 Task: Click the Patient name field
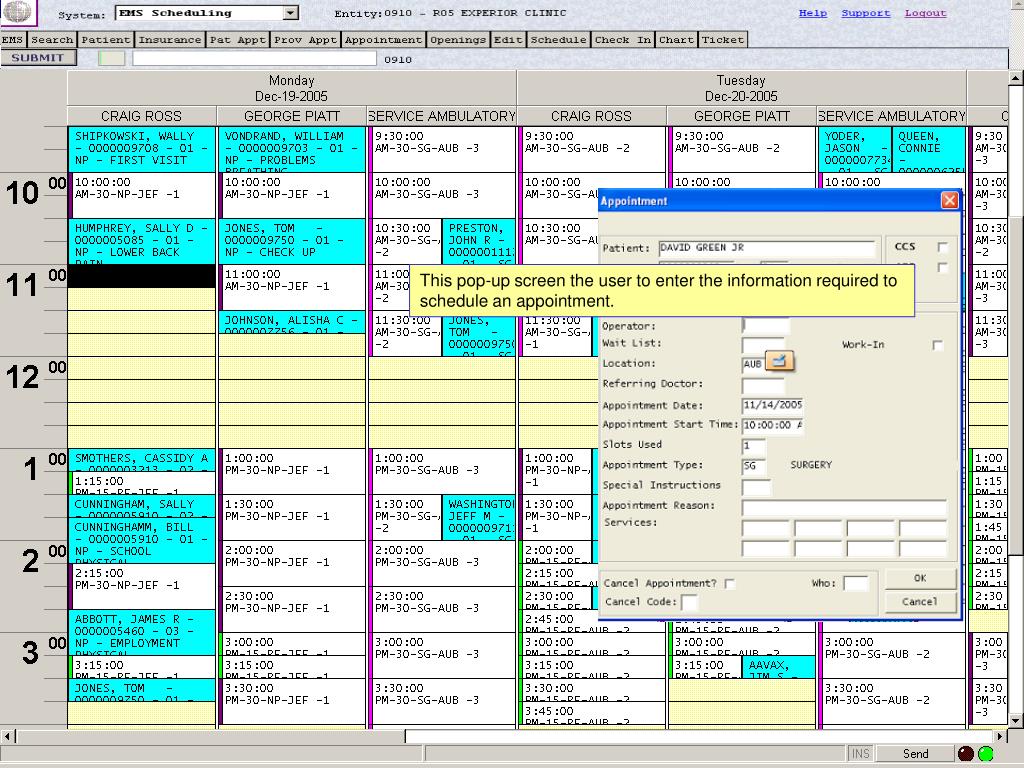tap(766, 248)
